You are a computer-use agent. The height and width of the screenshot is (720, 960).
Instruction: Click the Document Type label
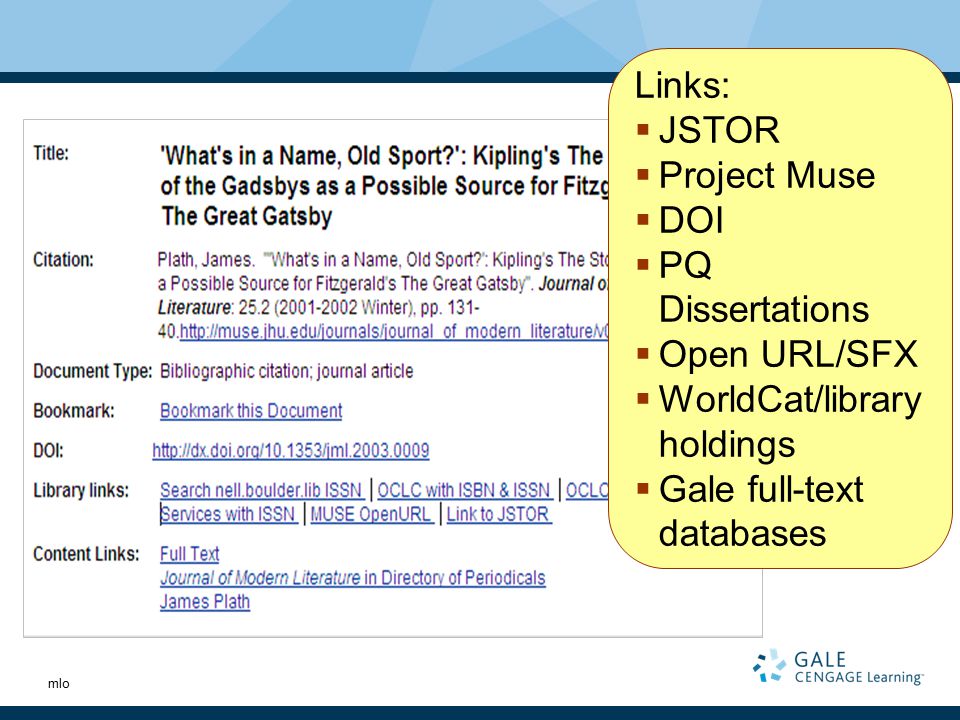(92, 371)
